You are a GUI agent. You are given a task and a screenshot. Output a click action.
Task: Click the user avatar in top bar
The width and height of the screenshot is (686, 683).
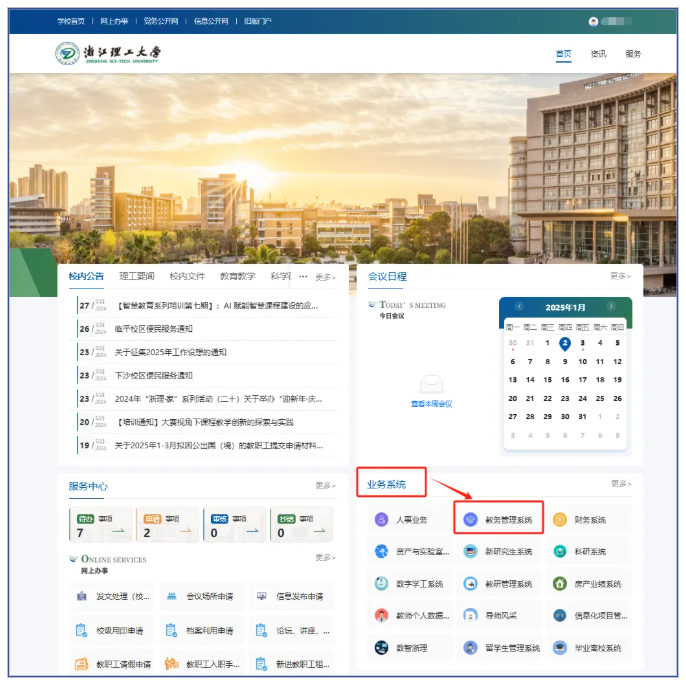[594, 21]
